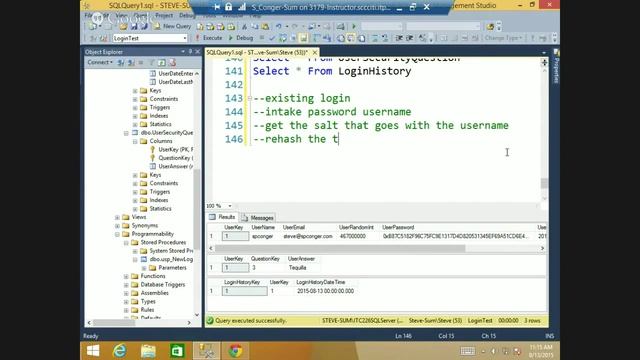Image resolution: width=640 pixels, height=360 pixels.
Task: Select the UserAnswer column in the tree
Action: click(171, 167)
